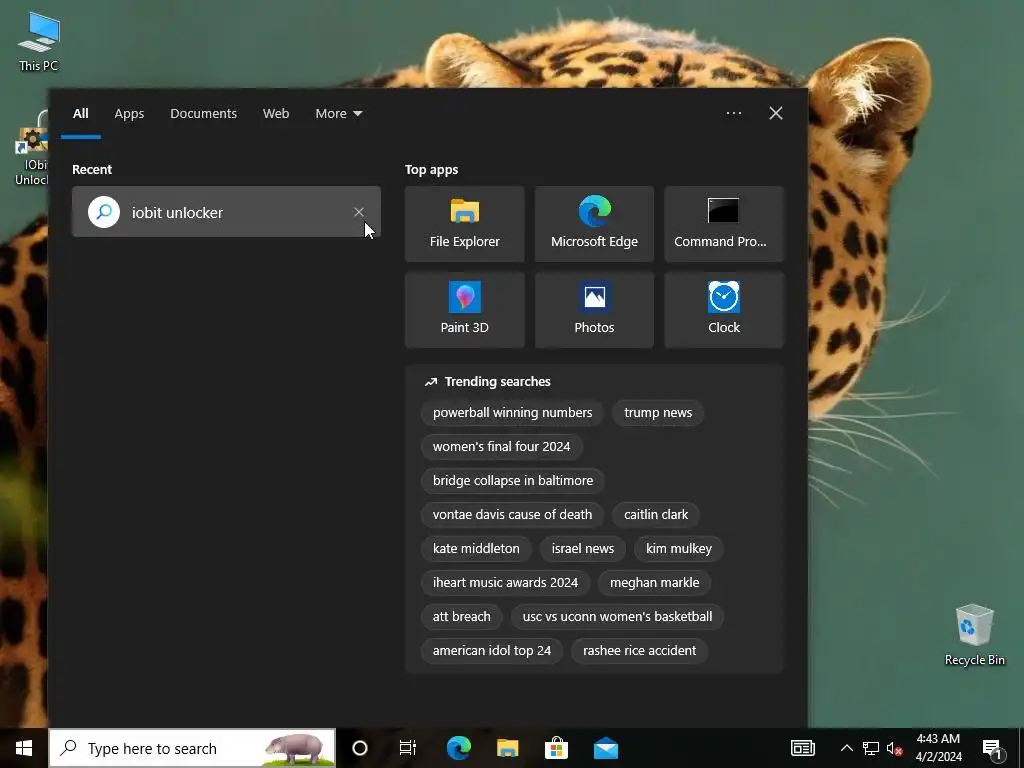Image resolution: width=1024 pixels, height=768 pixels.
Task: Search rashee rice accident chip
Action: coord(639,650)
